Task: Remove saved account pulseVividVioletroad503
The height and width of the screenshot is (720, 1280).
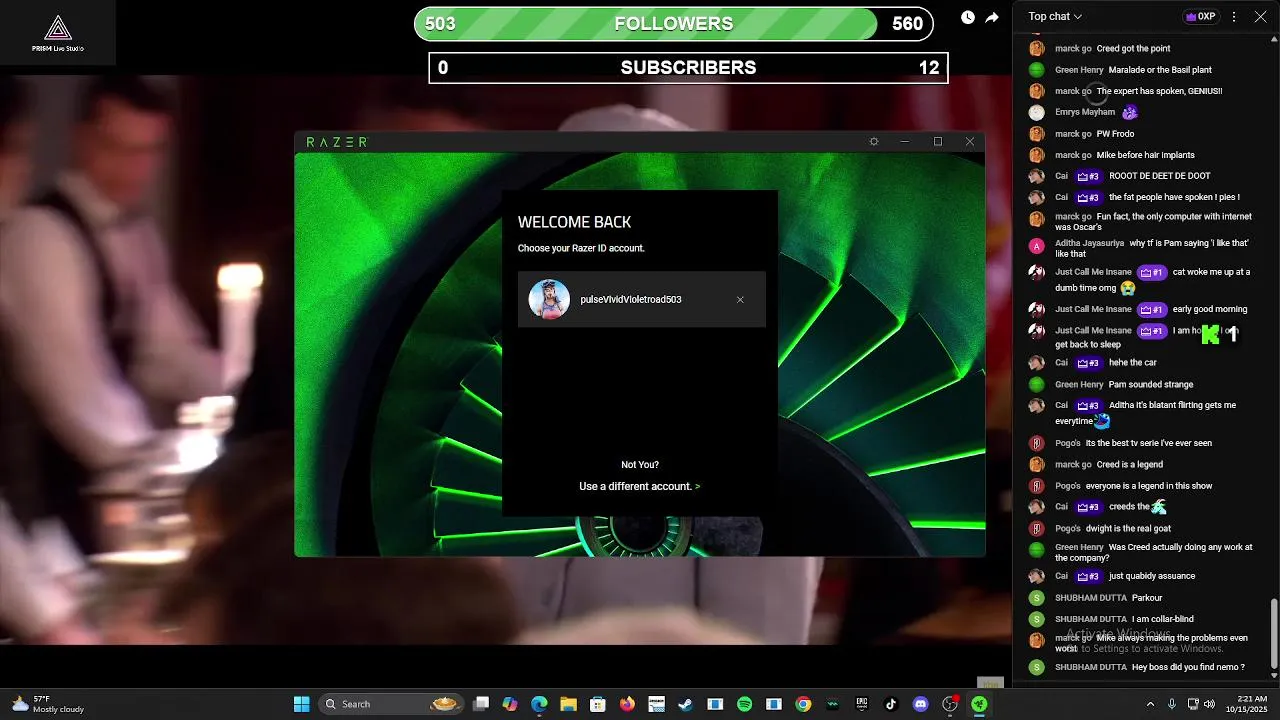Action: click(x=740, y=300)
